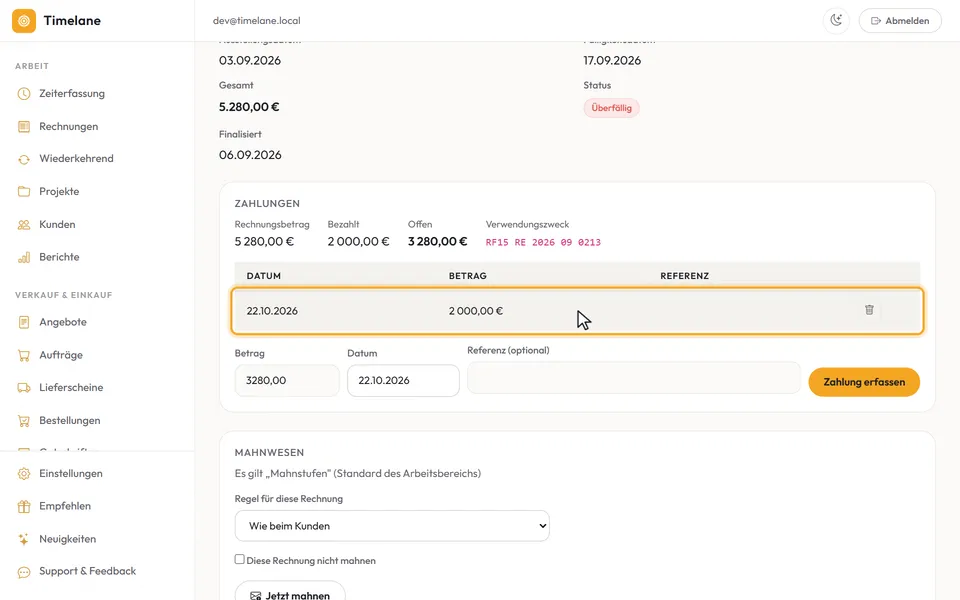Click the Abmelden logout button
Screen dimensions: 960x600
900,21
